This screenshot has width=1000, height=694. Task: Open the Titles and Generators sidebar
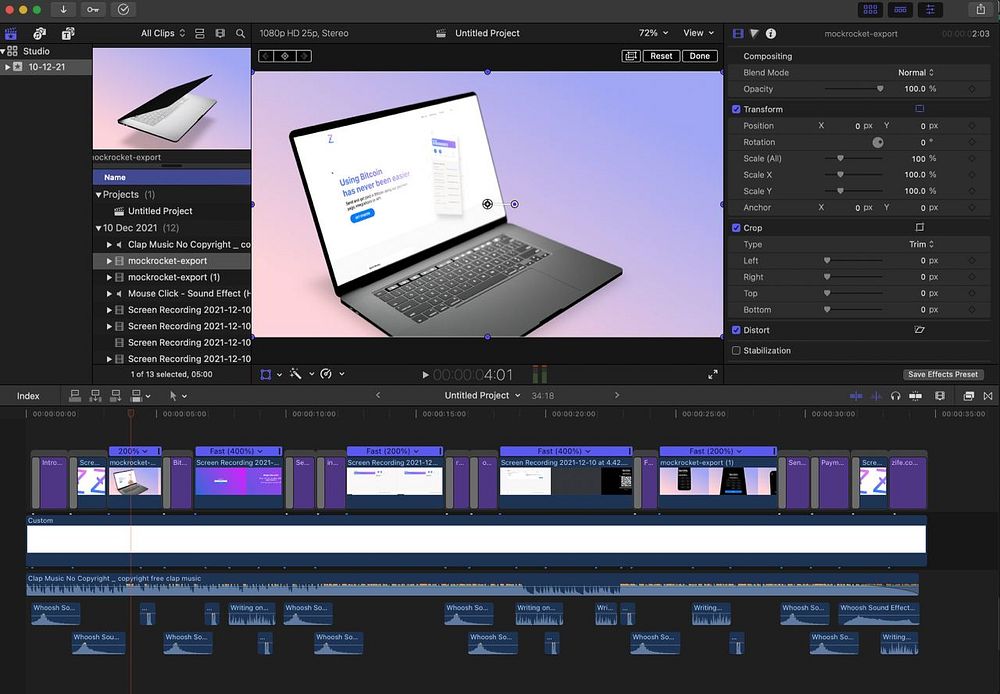[69, 33]
